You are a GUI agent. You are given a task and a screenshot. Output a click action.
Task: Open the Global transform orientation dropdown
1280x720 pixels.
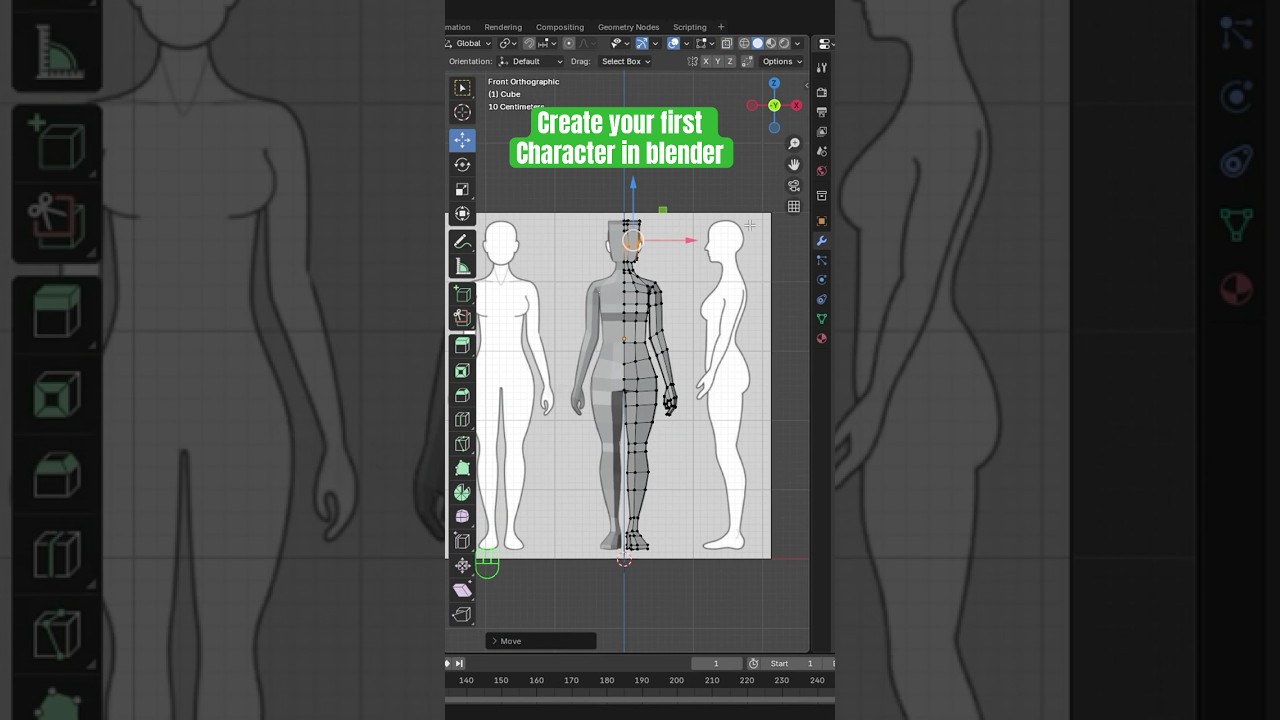point(469,43)
